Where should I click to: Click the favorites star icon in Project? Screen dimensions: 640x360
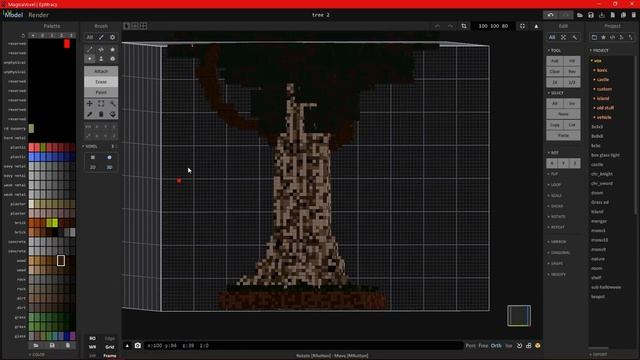click(x=603, y=37)
